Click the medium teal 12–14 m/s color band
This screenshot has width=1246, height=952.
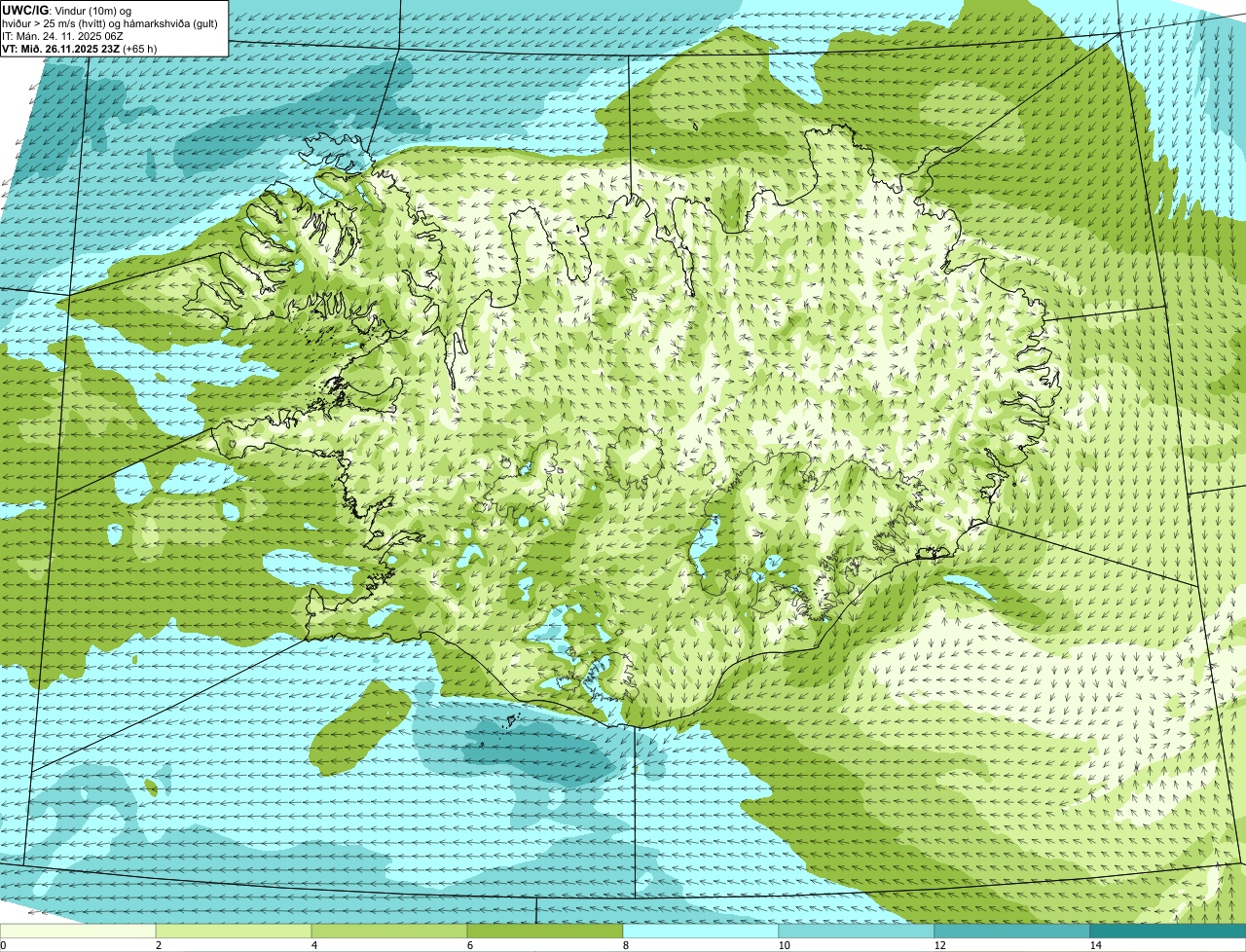[x=1012, y=931]
